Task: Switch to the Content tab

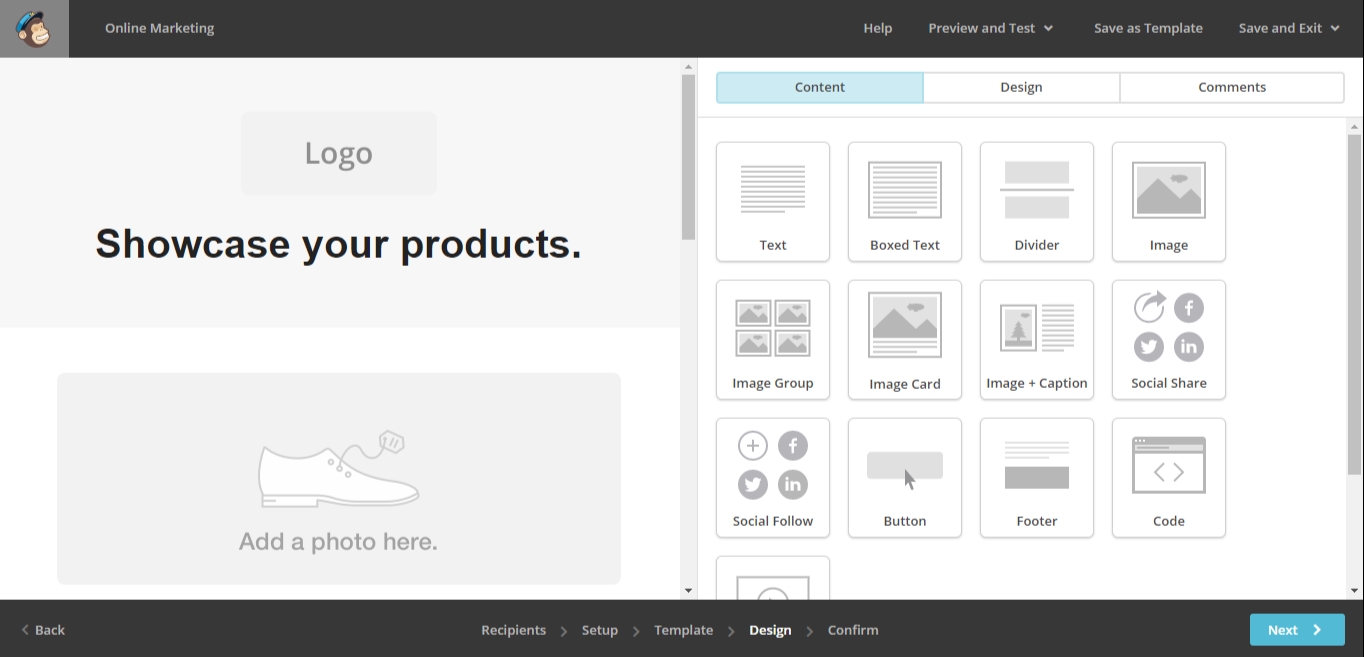Action: [820, 87]
